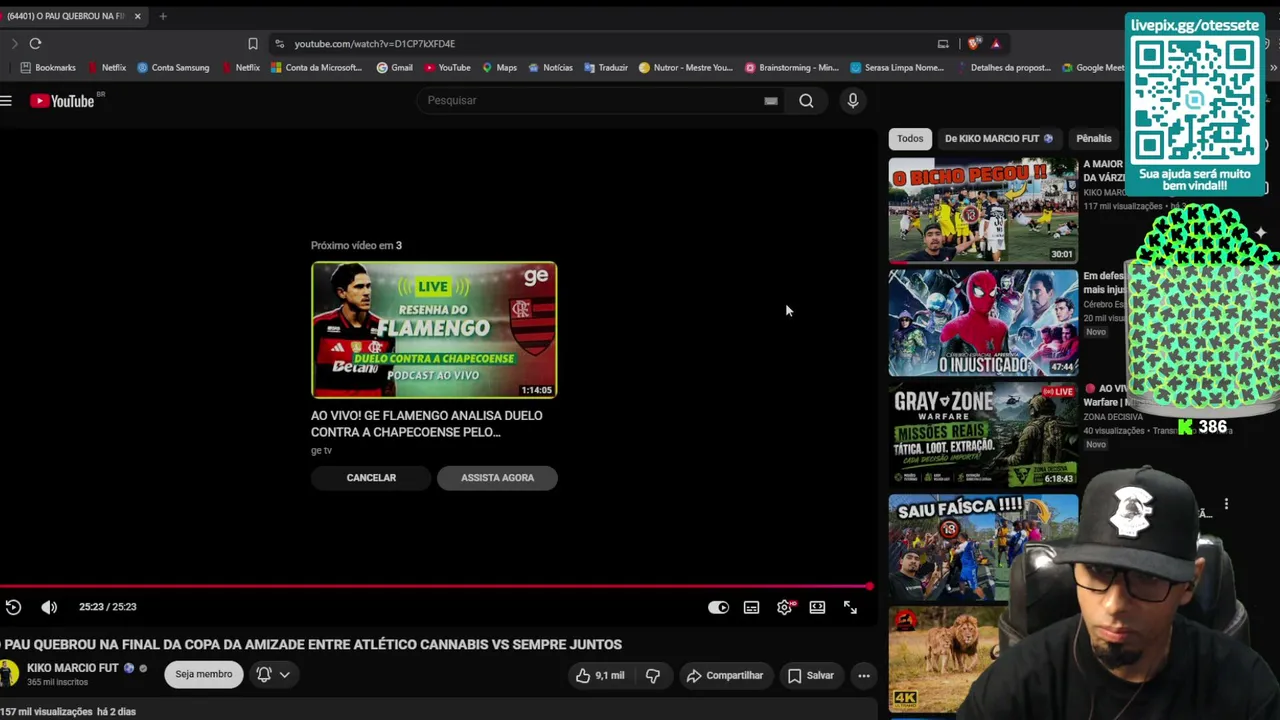This screenshot has width=1280, height=720.
Task: Open the SAIU FAÍSCA video thumbnail
Action: (x=983, y=548)
